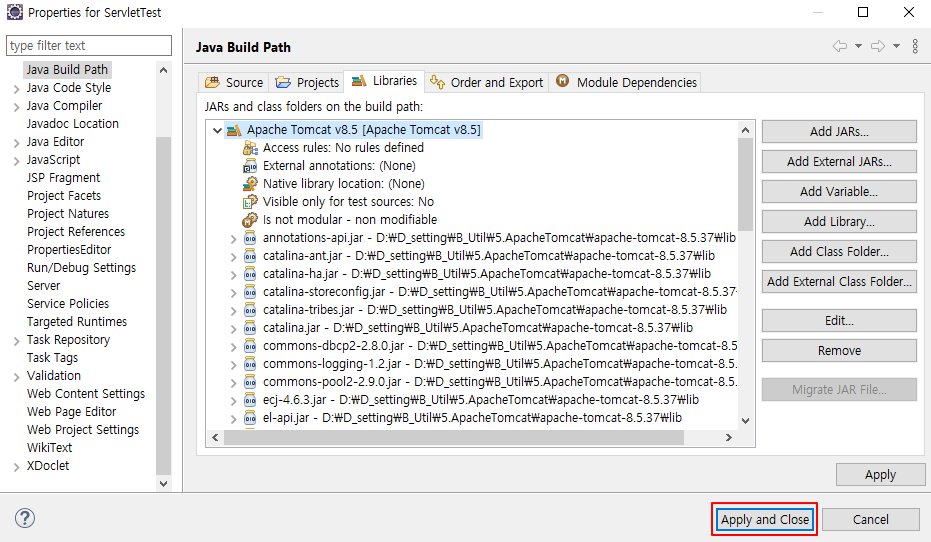Viewport: 931px width, 542px height.
Task: Click the Visible only for test sources icon
Action: tap(250, 202)
